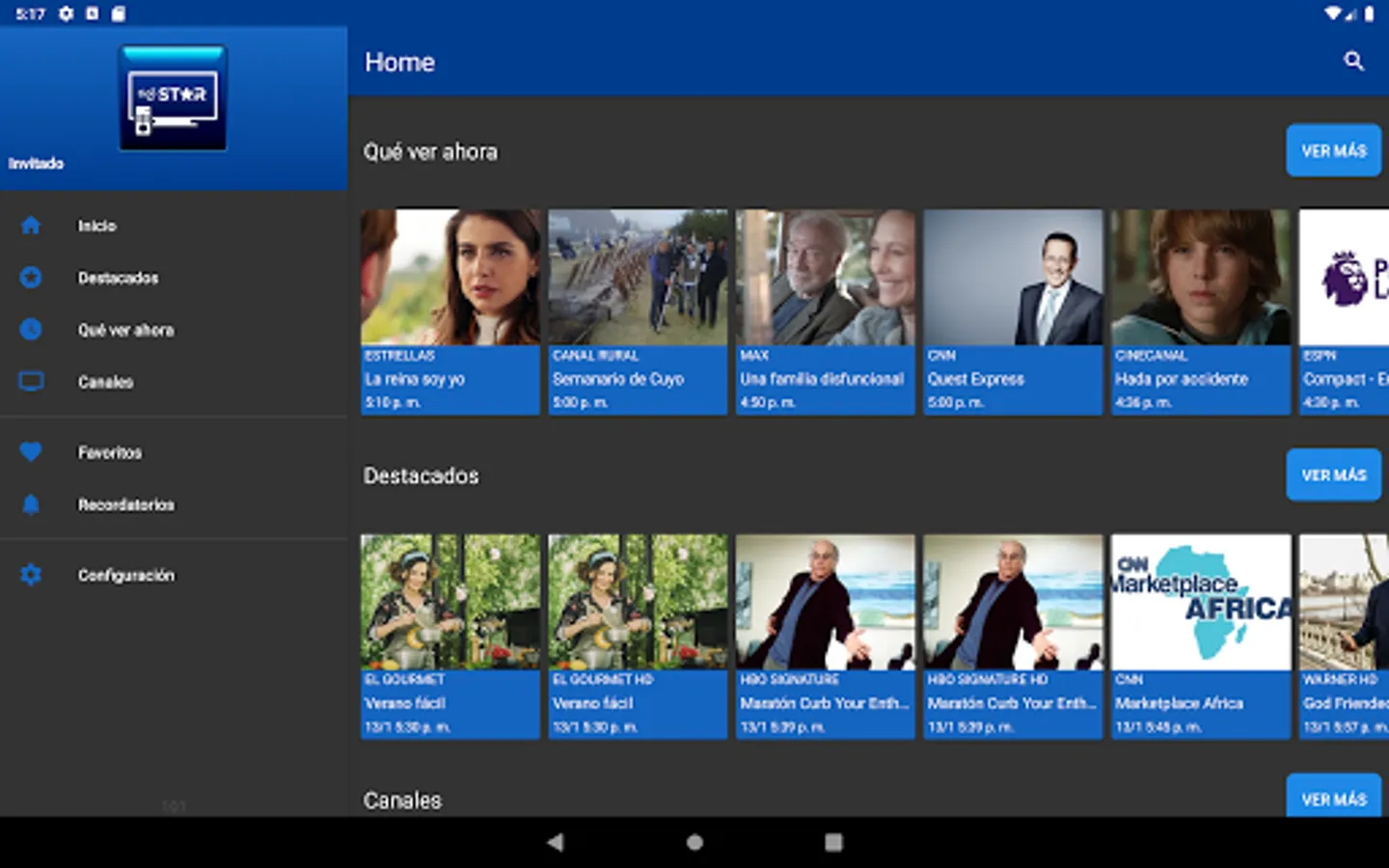Open Verano fácil on El Gourmet HD
1389x868 pixels.
638,637
